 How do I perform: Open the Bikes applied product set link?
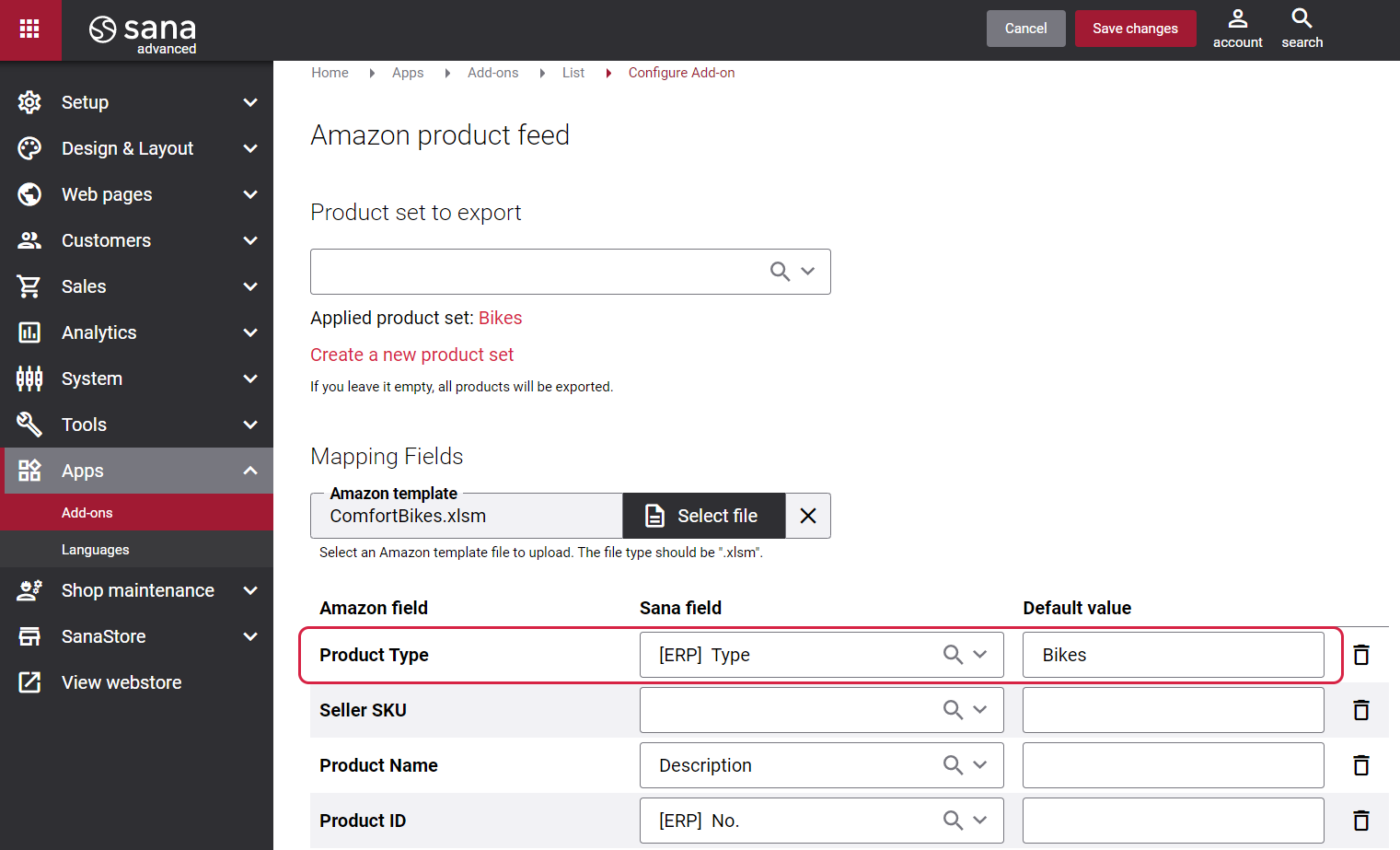coord(500,318)
